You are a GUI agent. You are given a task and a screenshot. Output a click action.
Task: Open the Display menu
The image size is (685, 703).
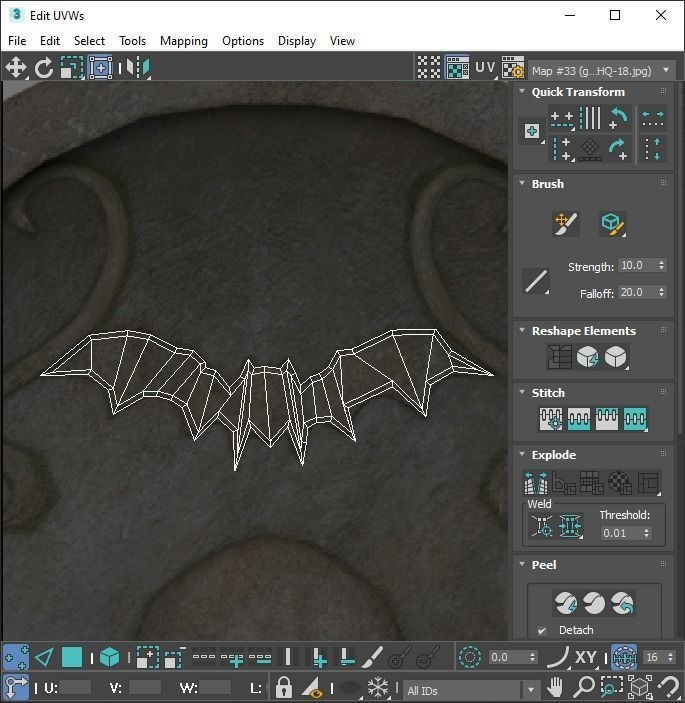pyautogui.click(x=297, y=41)
